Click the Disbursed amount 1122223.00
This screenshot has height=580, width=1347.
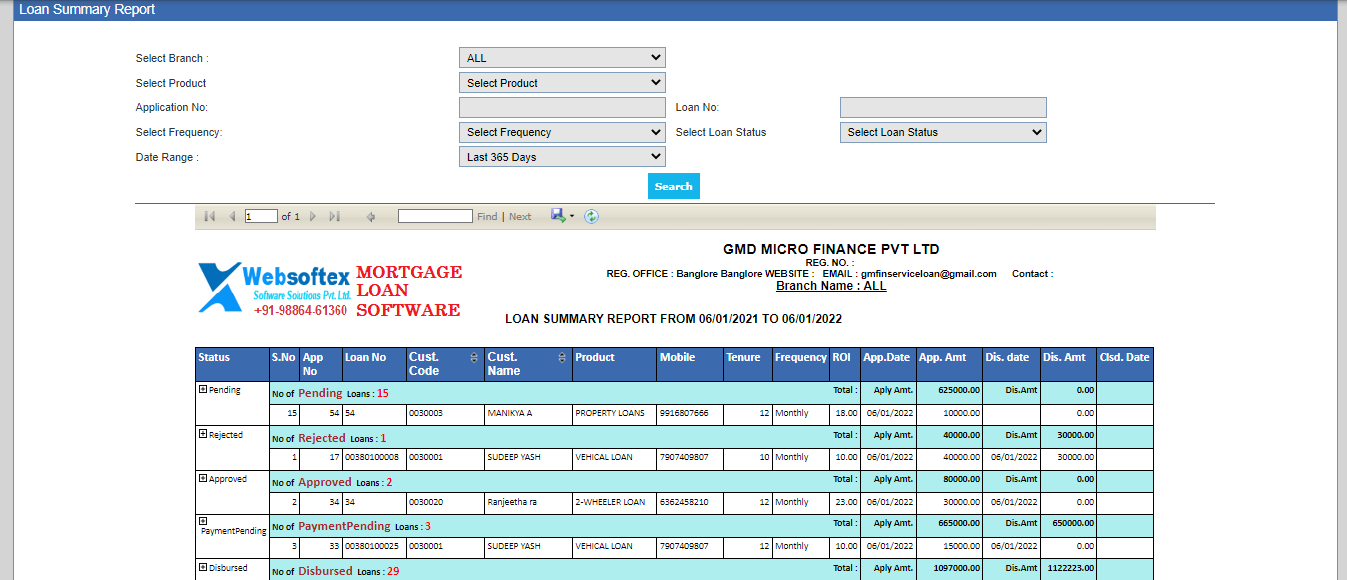point(1072,569)
